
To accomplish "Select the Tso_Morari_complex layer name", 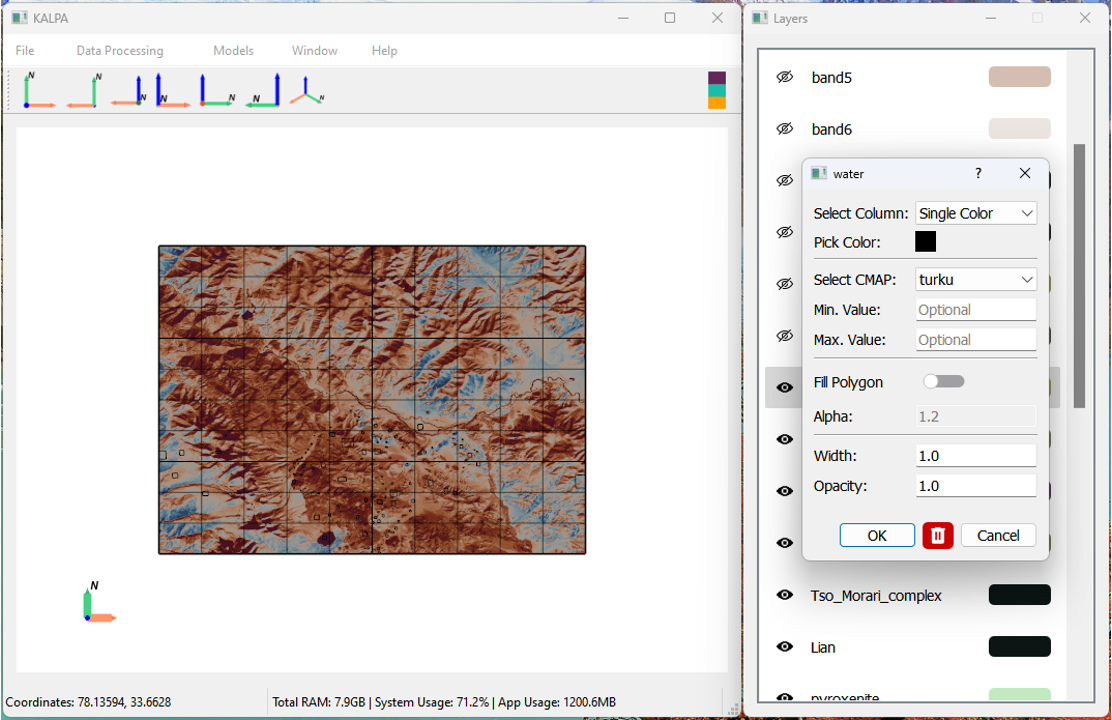I will 876,596.
